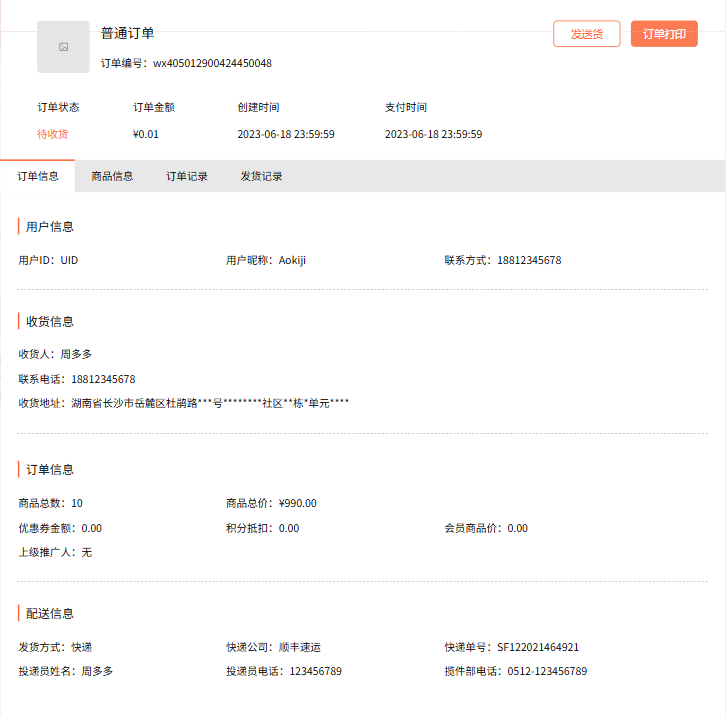Click the 收货地址 address text
The image size is (726, 716).
click(210, 403)
